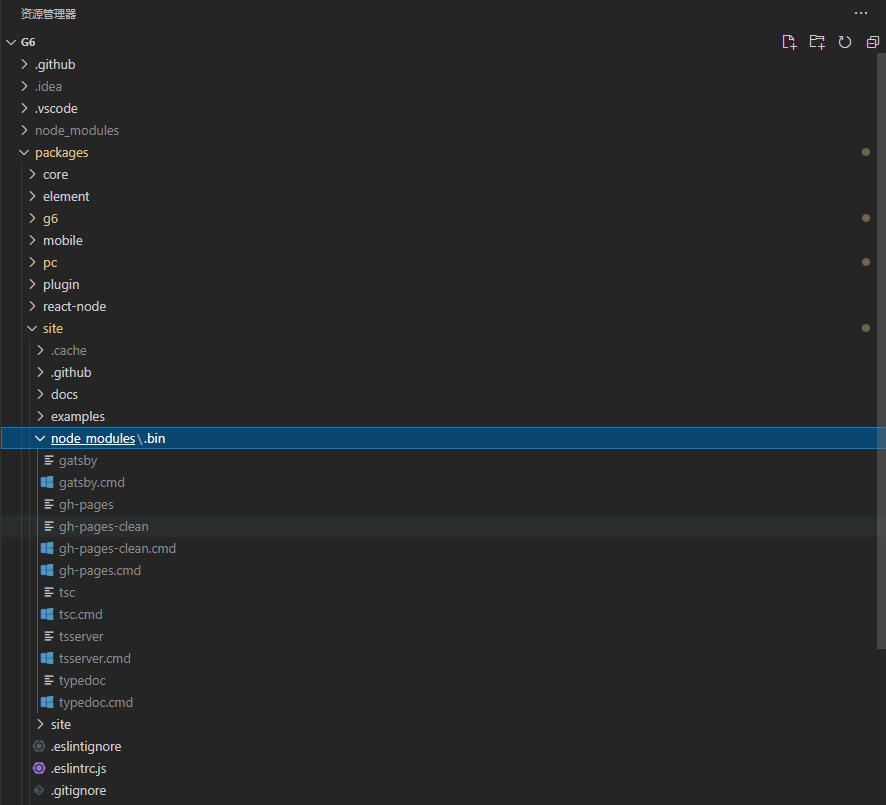Click the Windows icon beside gatsby.cmd
This screenshot has height=805, width=886.
pos(47,482)
